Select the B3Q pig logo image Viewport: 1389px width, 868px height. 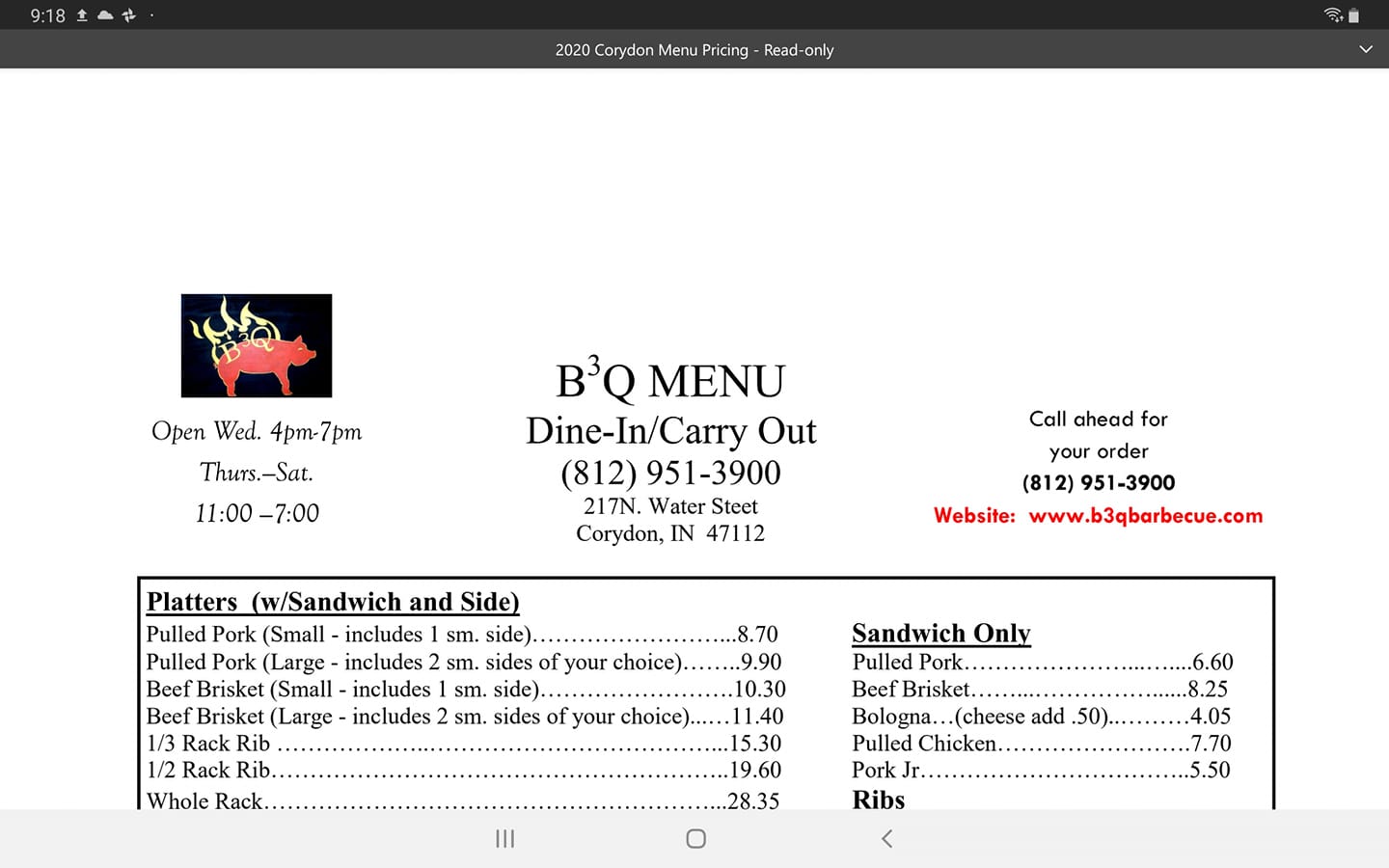(257, 345)
